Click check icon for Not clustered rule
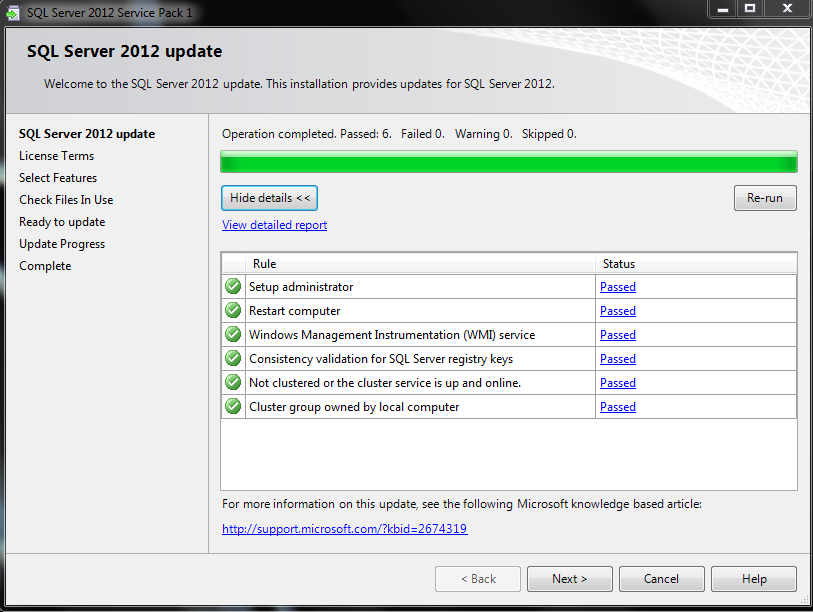 [x=233, y=383]
